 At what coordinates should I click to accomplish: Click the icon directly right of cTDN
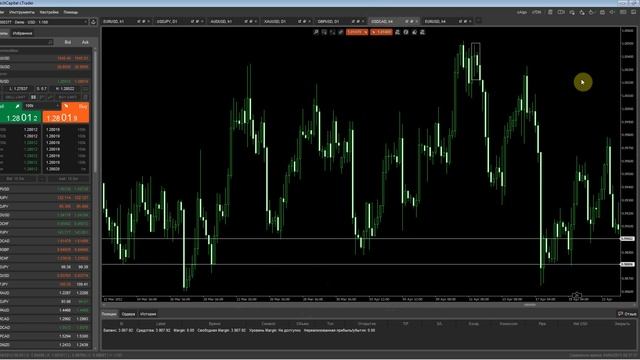pyautogui.click(x=550, y=12)
